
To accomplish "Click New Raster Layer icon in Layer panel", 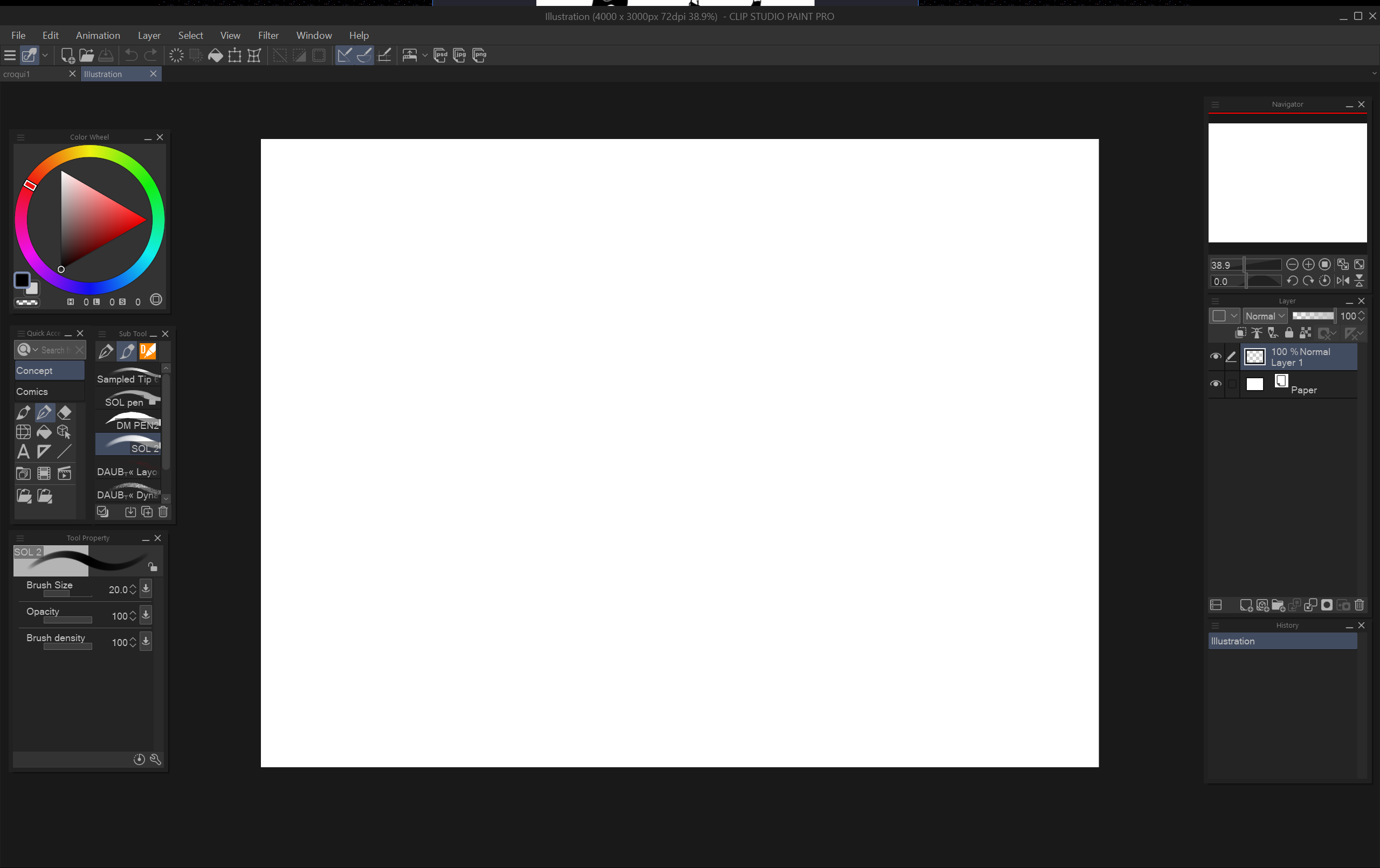I will (1245, 605).
